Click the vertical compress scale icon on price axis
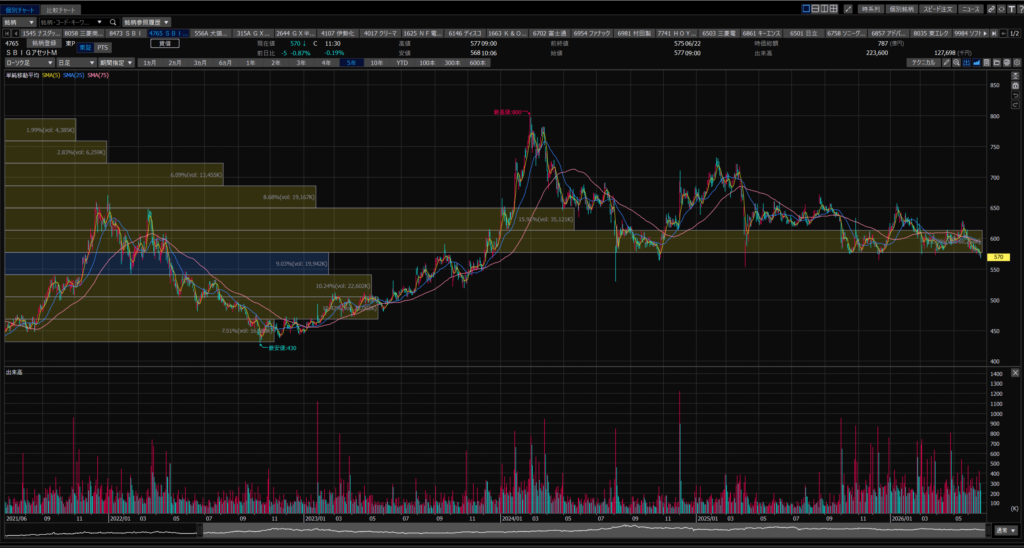The image size is (1024, 548). tap(1016, 76)
